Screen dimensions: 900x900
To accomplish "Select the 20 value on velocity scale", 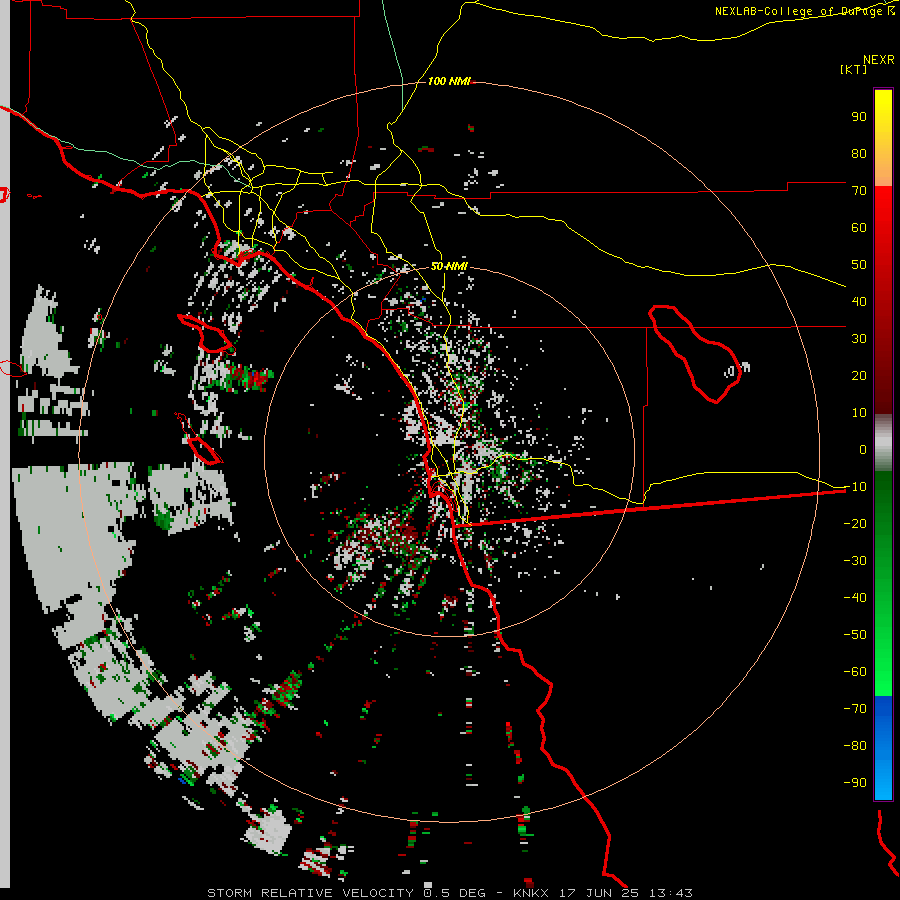I will [859, 375].
